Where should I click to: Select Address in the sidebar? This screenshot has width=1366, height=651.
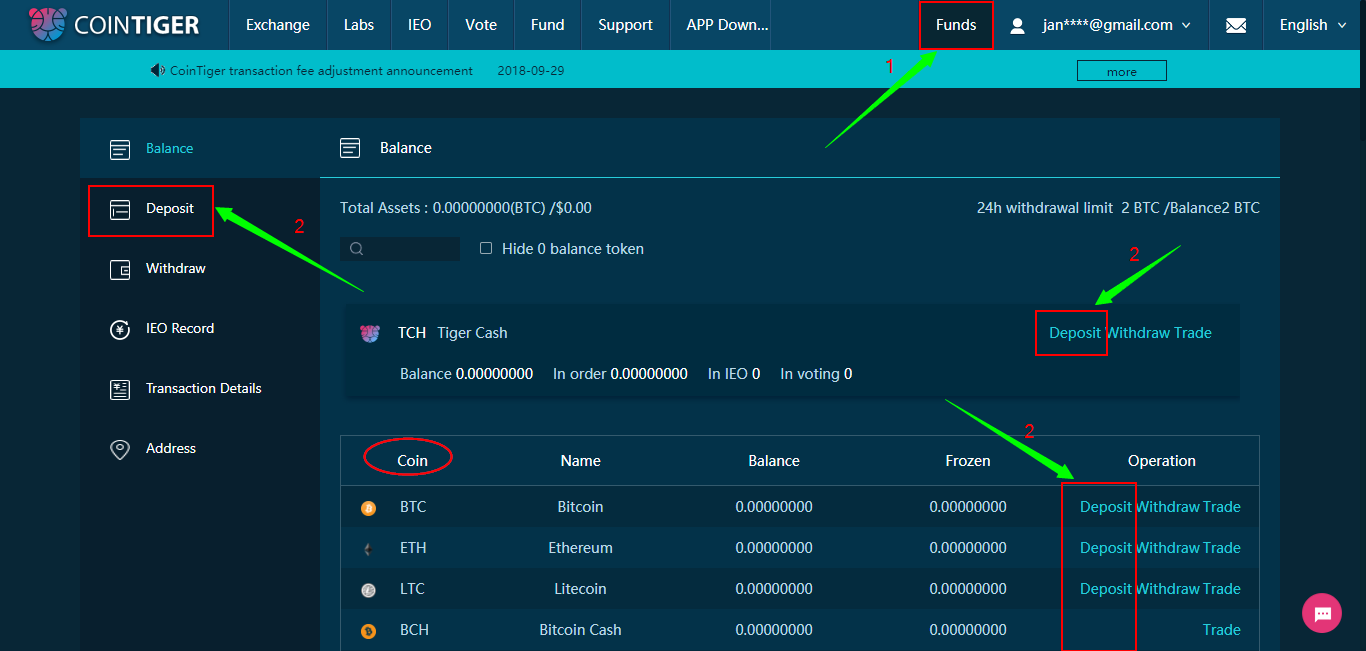click(x=171, y=448)
